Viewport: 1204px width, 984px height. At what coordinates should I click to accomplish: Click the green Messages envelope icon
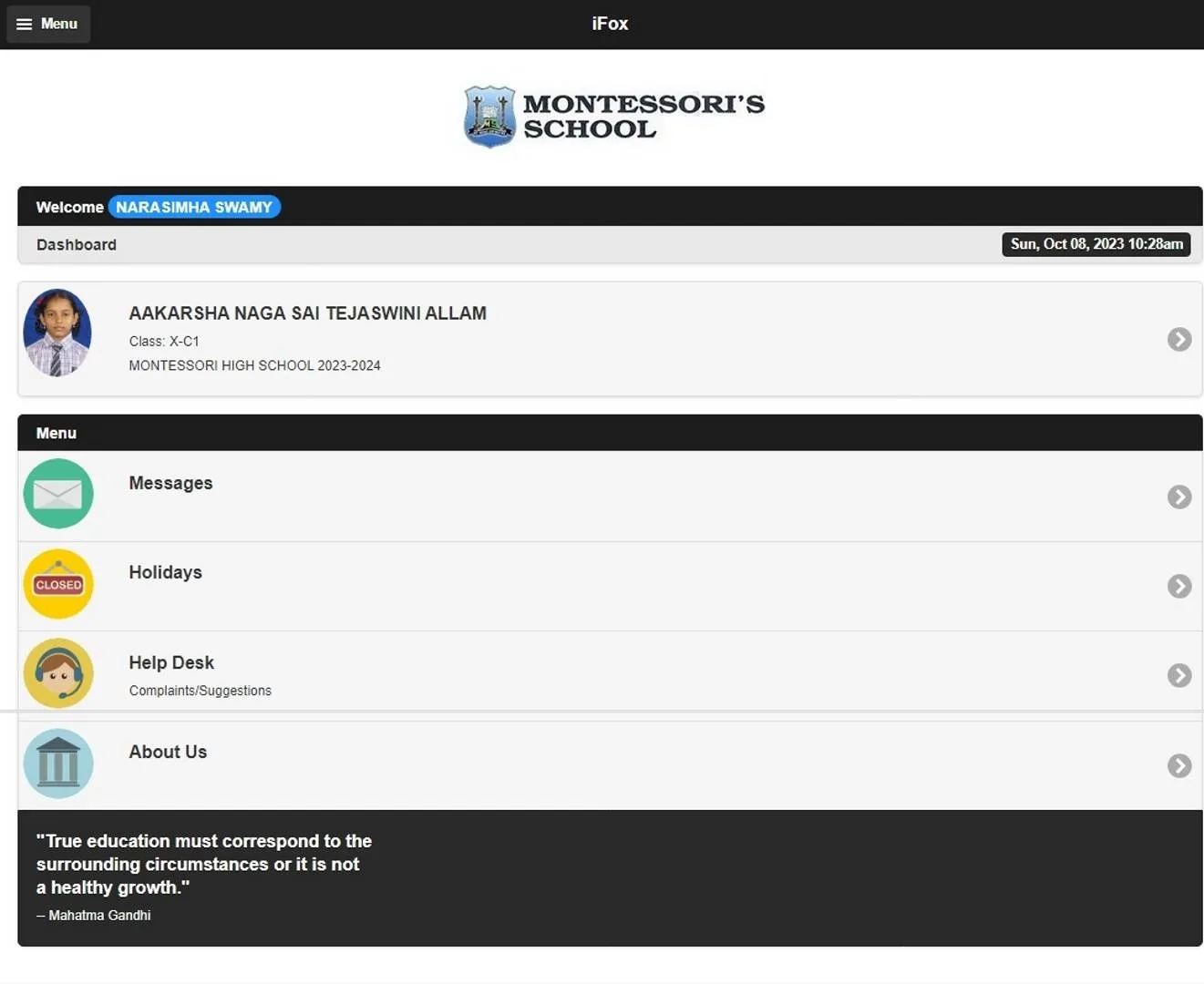click(58, 494)
